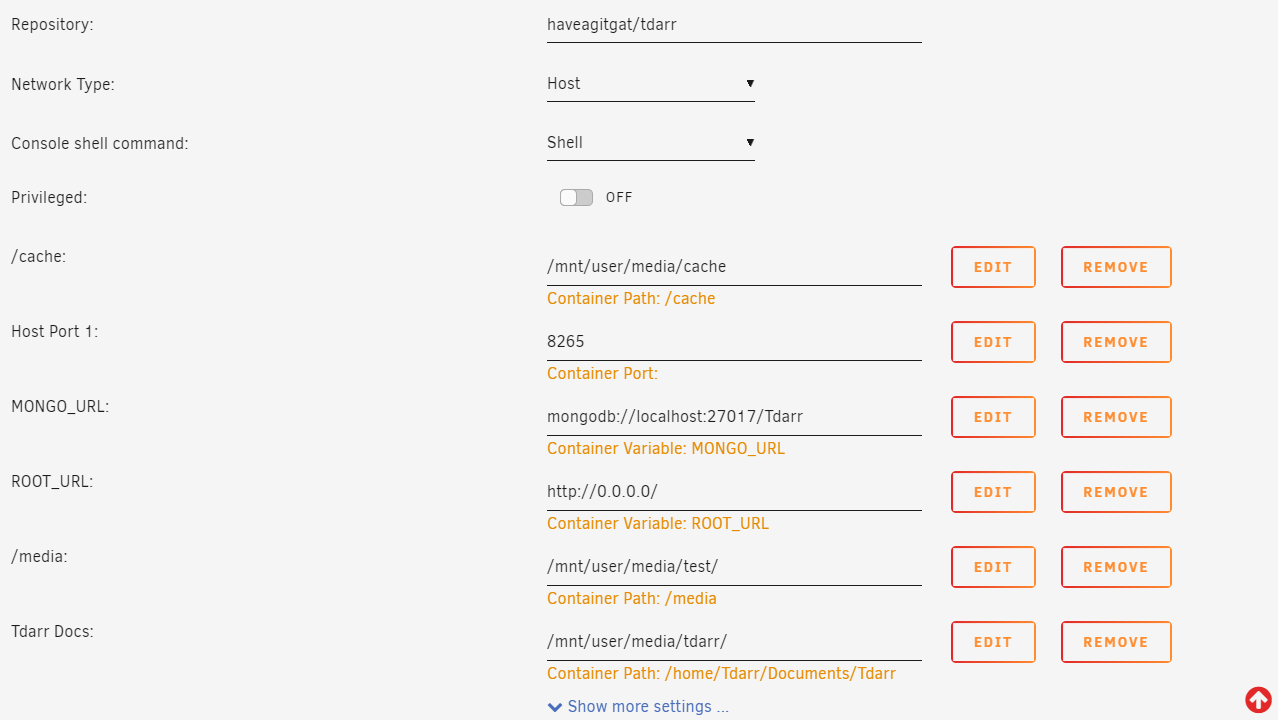The height and width of the screenshot is (720, 1278).
Task: Click the Repository input field
Action: (x=733, y=25)
